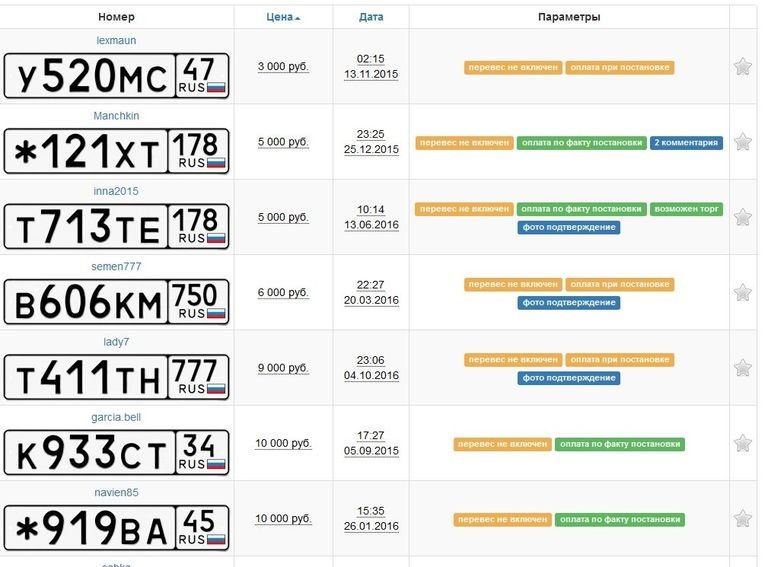The image size is (768, 567).
Task: Sort listings by the Цена column header
Action: [x=279, y=17]
